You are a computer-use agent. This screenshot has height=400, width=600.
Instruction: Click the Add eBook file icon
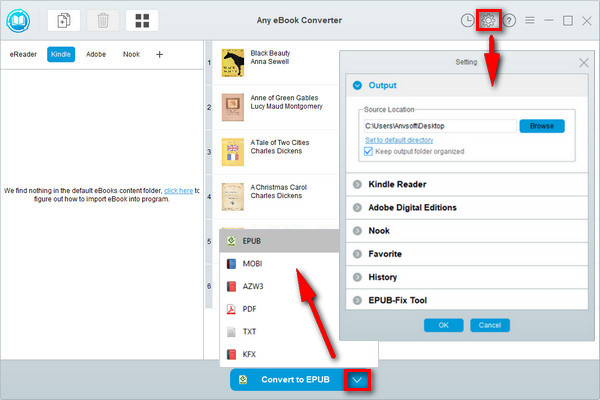click(63, 20)
